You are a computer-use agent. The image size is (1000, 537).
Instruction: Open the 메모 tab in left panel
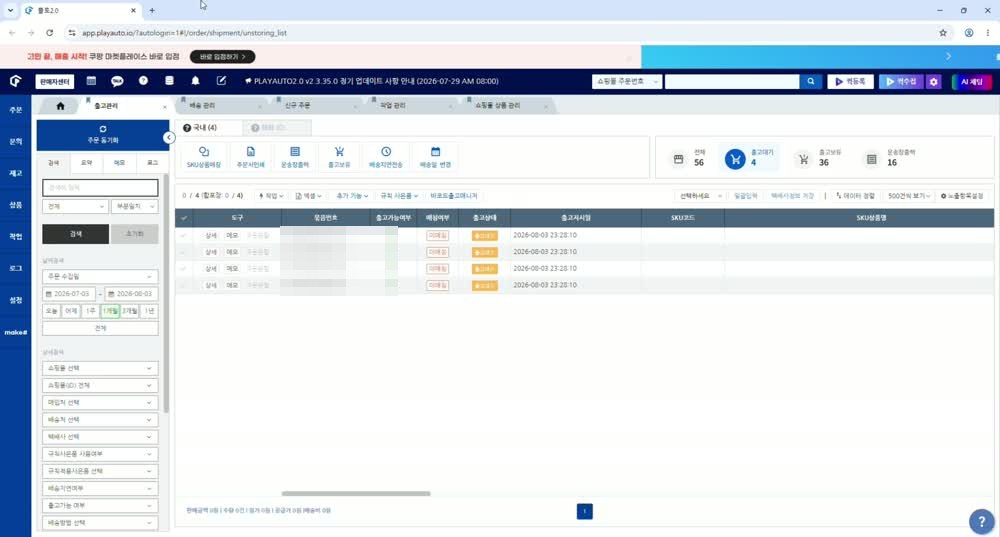point(119,163)
